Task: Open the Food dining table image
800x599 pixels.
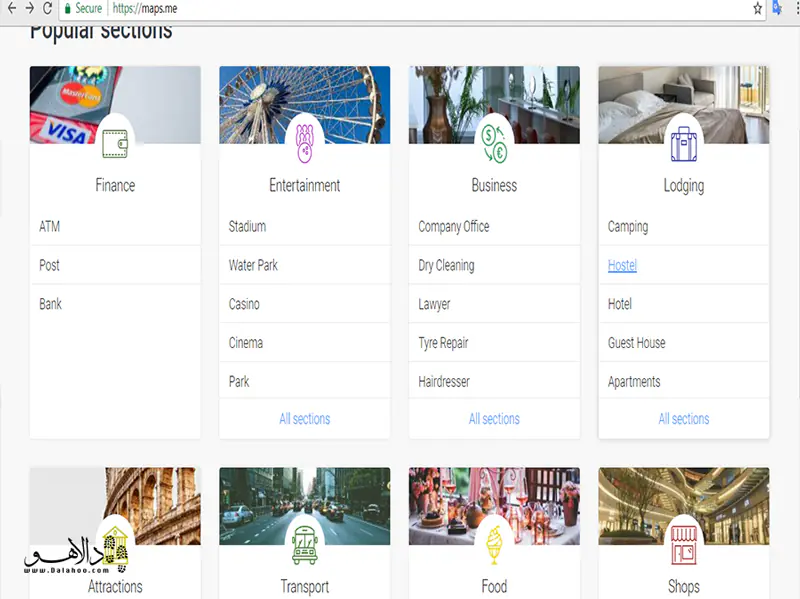Action: click(494, 506)
